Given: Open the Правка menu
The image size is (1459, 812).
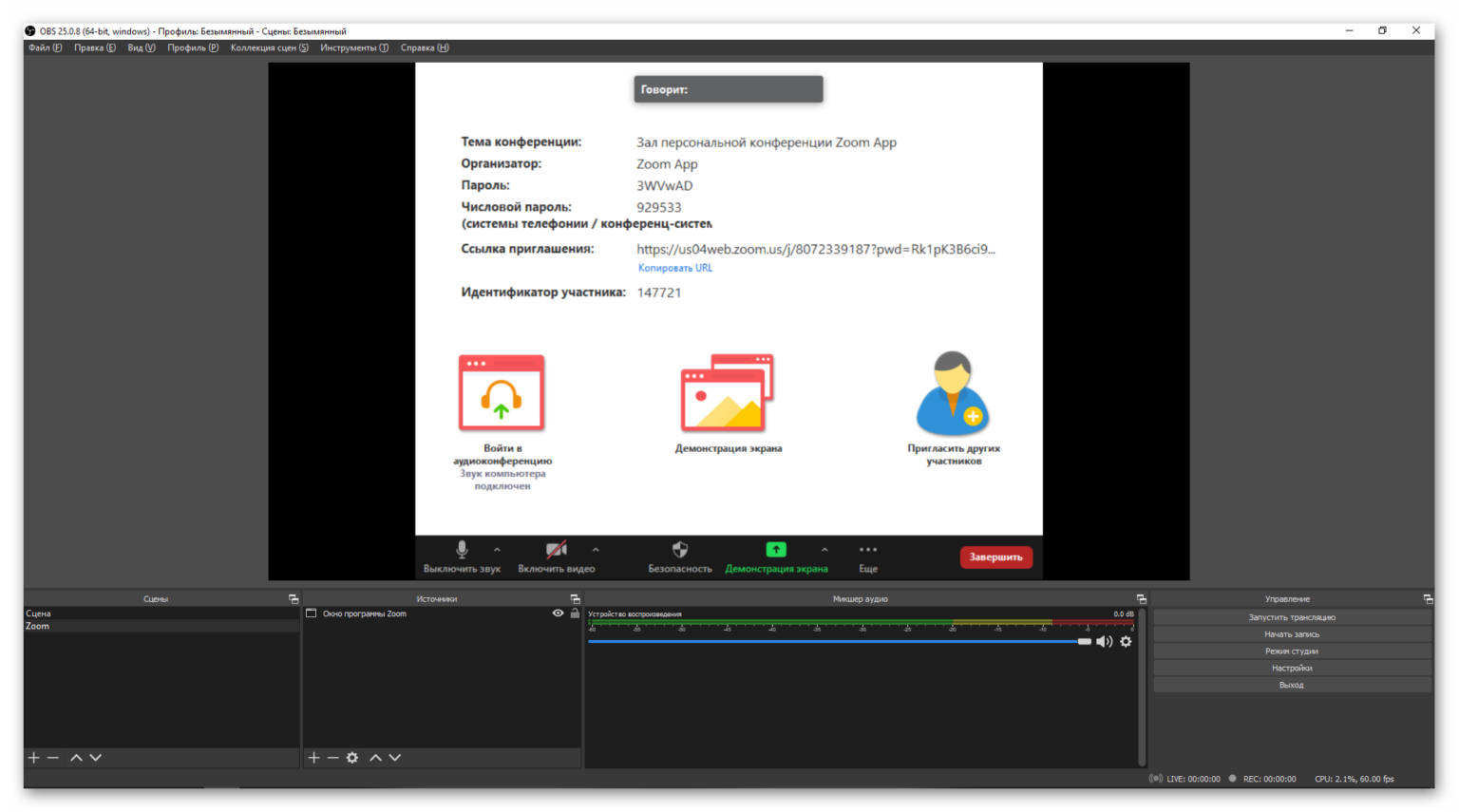Looking at the screenshot, I should coord(95,47).
